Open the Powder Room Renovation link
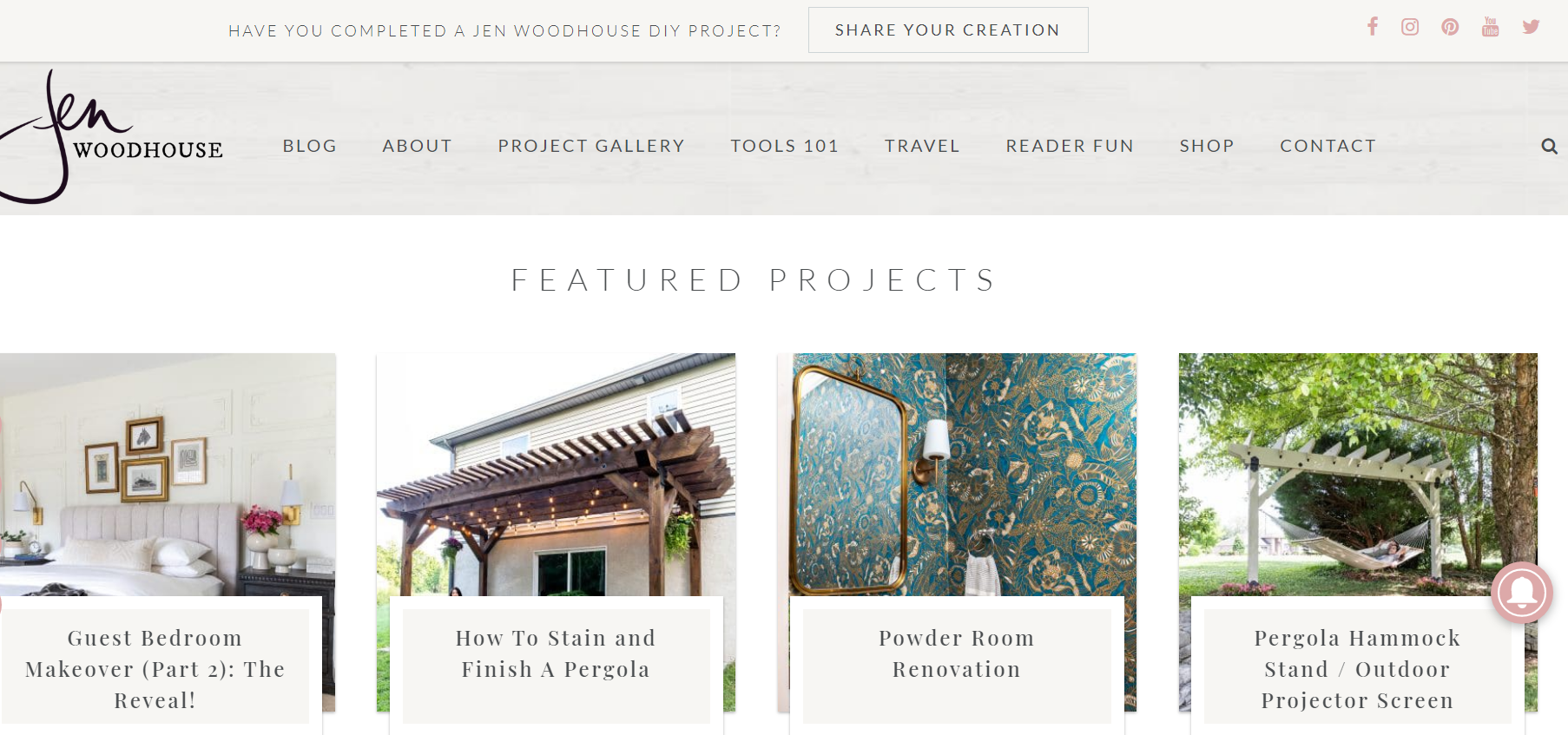 [x=957, y=654]
